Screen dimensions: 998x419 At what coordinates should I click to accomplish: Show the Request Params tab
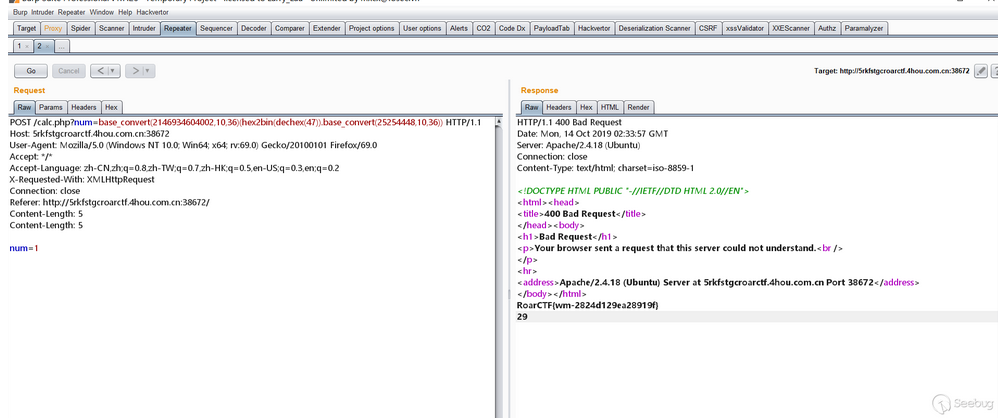point(51,108)
